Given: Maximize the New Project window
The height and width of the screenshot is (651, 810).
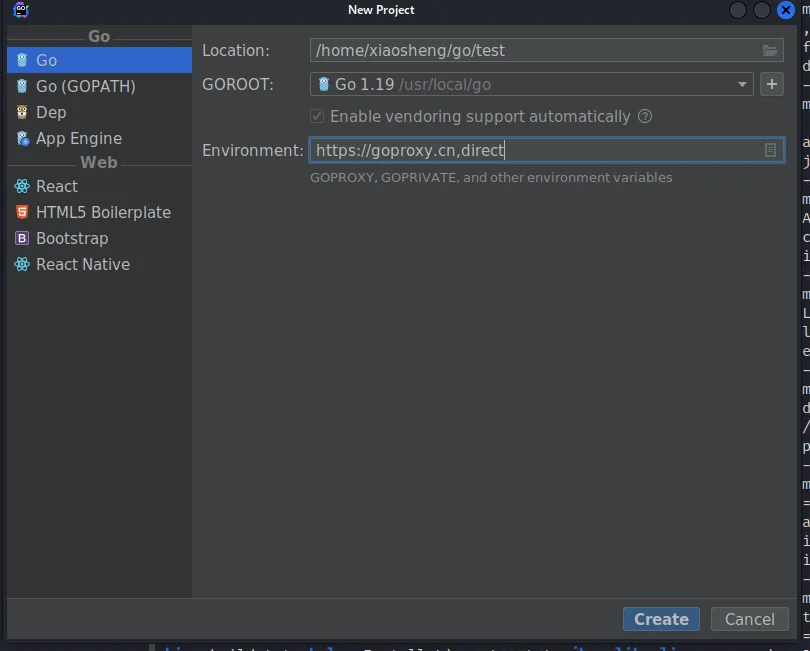Looking at the screenshot, I should point(761,10).
